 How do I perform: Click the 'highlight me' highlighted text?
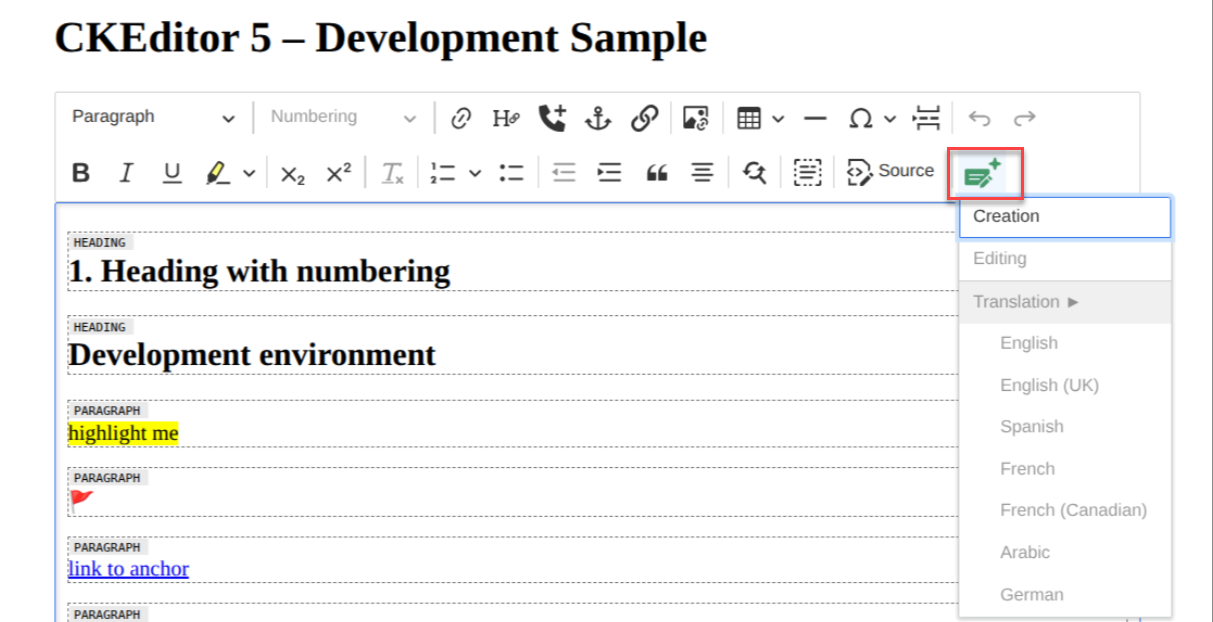point(123,433)
